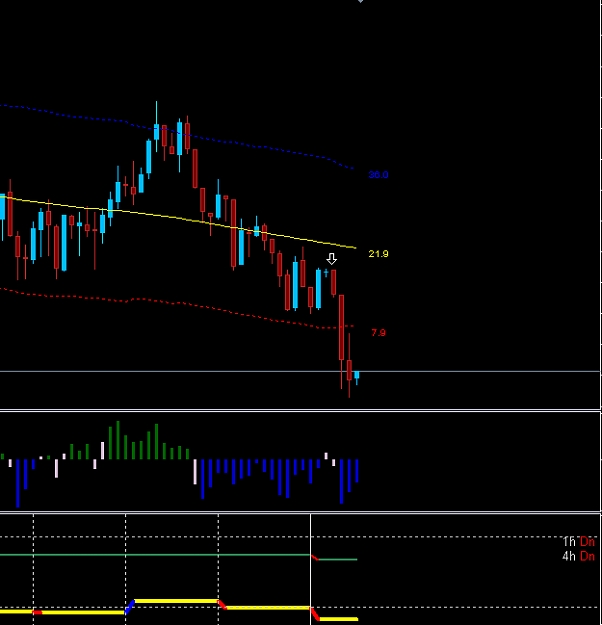Click the 4h Dn trend status label

point(578,556)
